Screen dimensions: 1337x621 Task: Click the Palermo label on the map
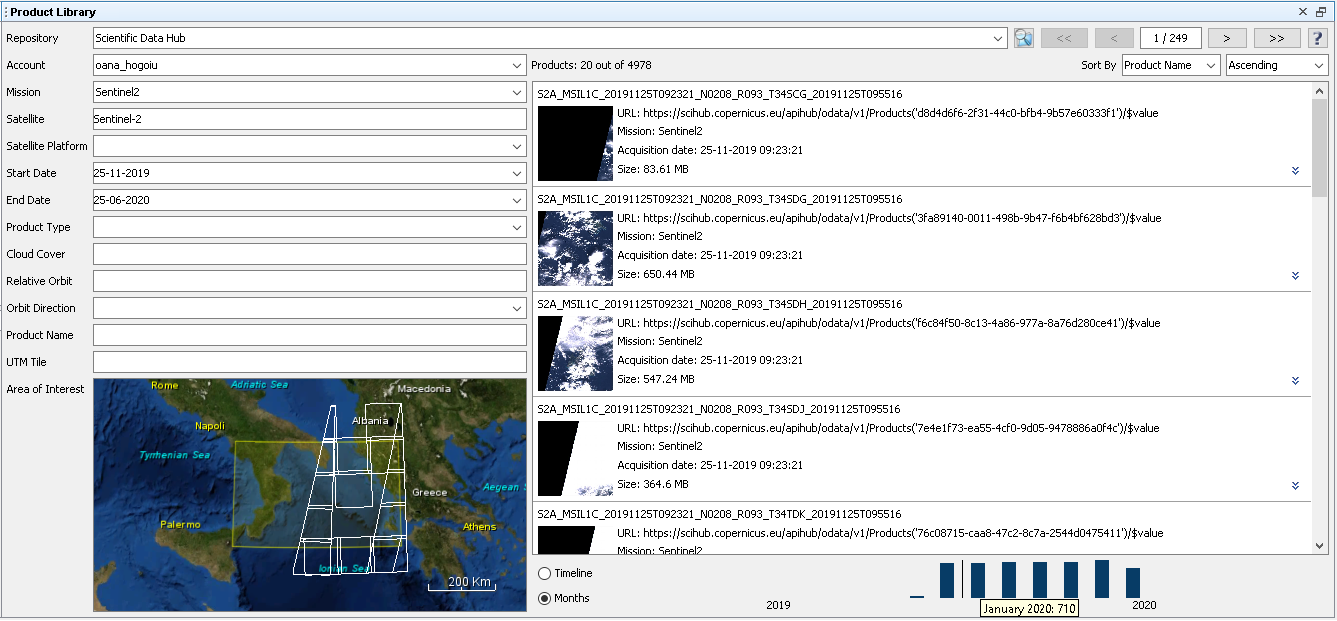(x=180, y=524)
